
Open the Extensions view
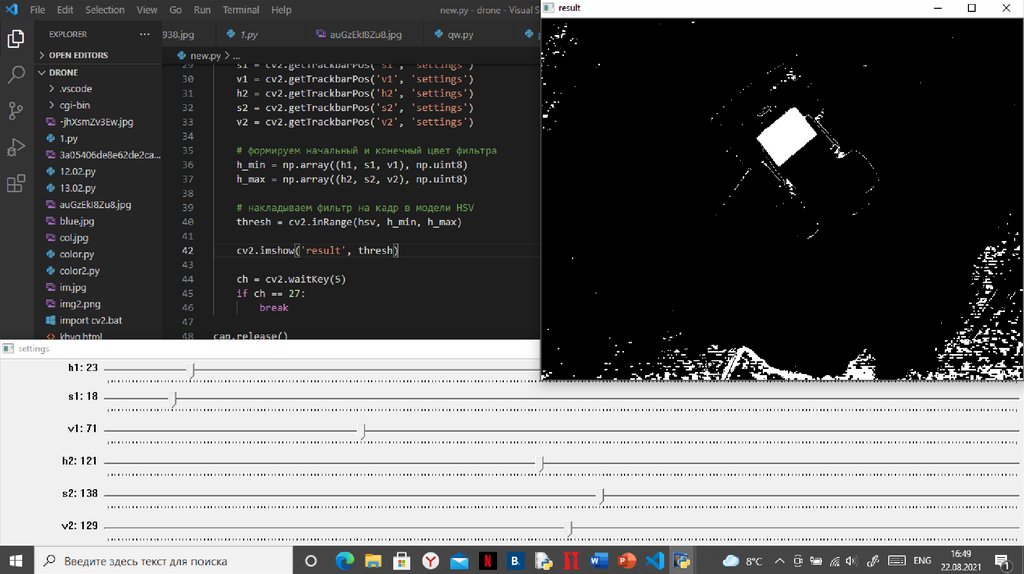[x=16, y=184]
